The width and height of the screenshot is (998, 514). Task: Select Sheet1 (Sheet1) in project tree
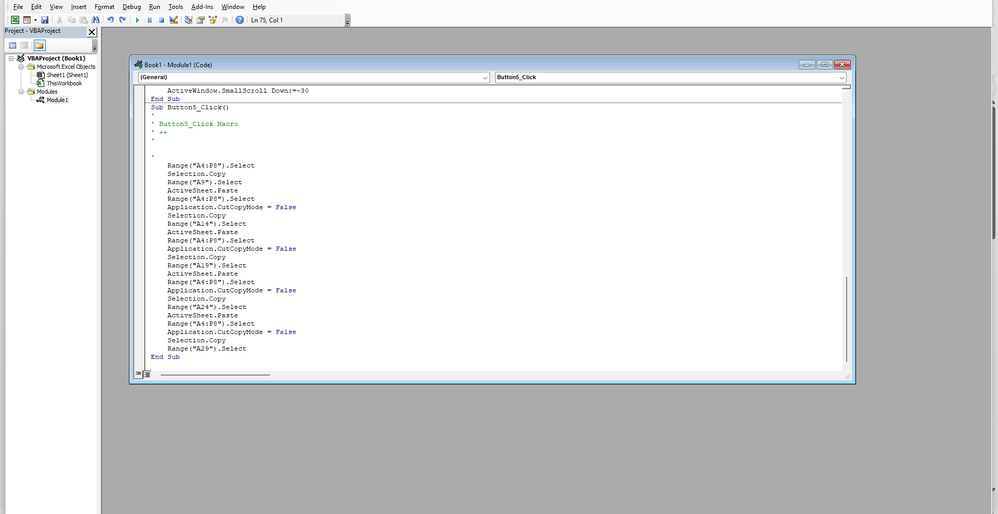(67, 75)
